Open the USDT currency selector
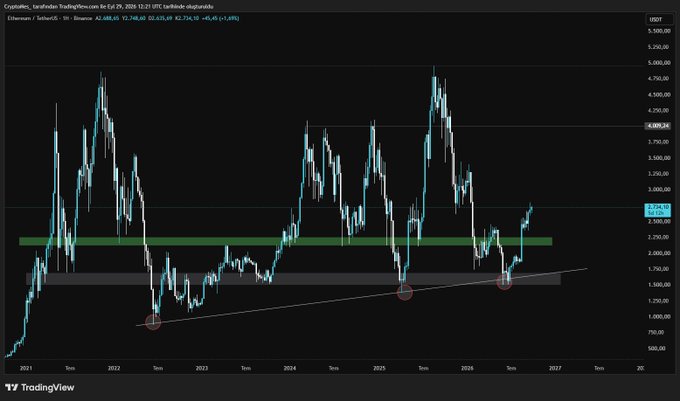The height and width of the screenshot is (401, 680). click(x=659, y=19)
